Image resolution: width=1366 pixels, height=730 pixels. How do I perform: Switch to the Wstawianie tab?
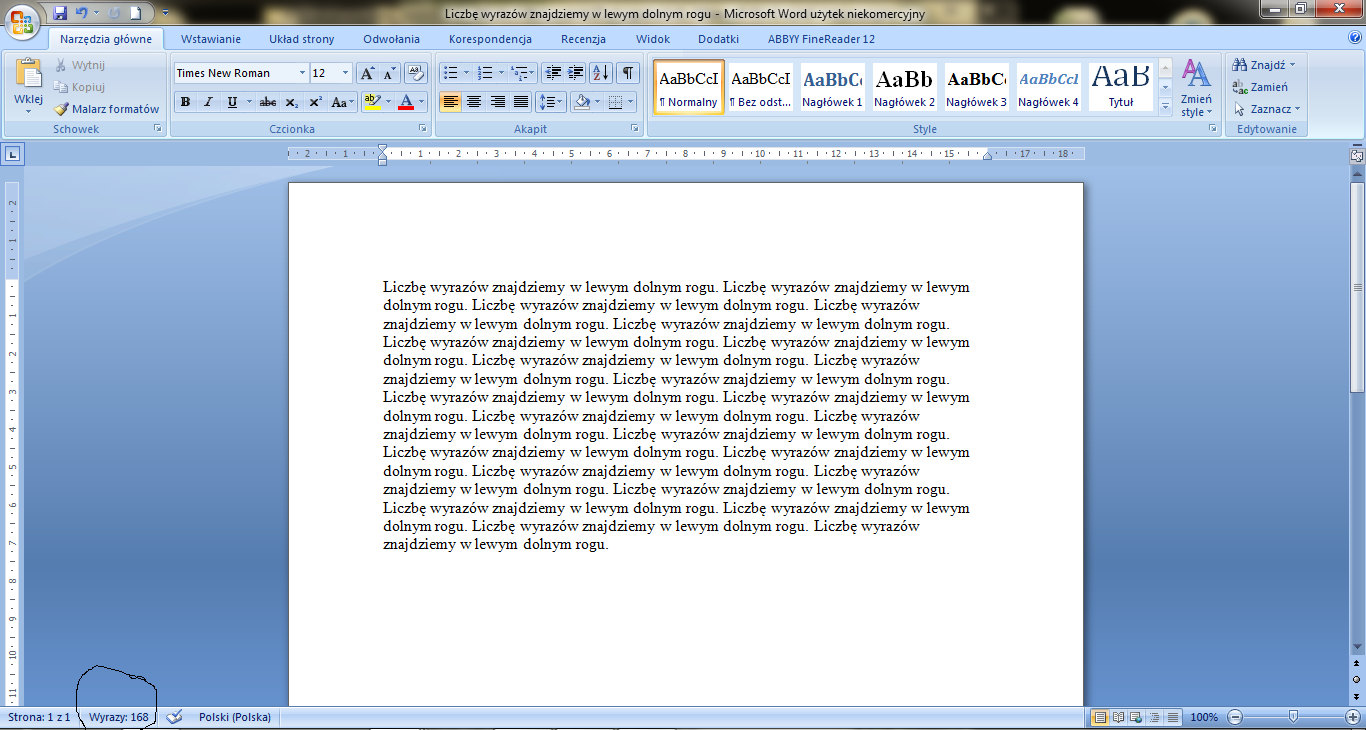click(x=210, y=39)
